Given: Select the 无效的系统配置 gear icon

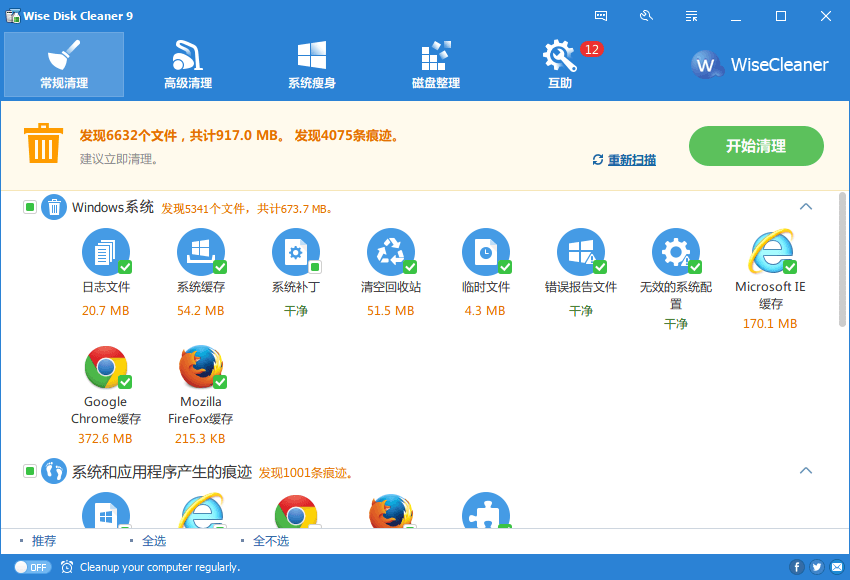Looking at the screenshot, I should 676,252.
